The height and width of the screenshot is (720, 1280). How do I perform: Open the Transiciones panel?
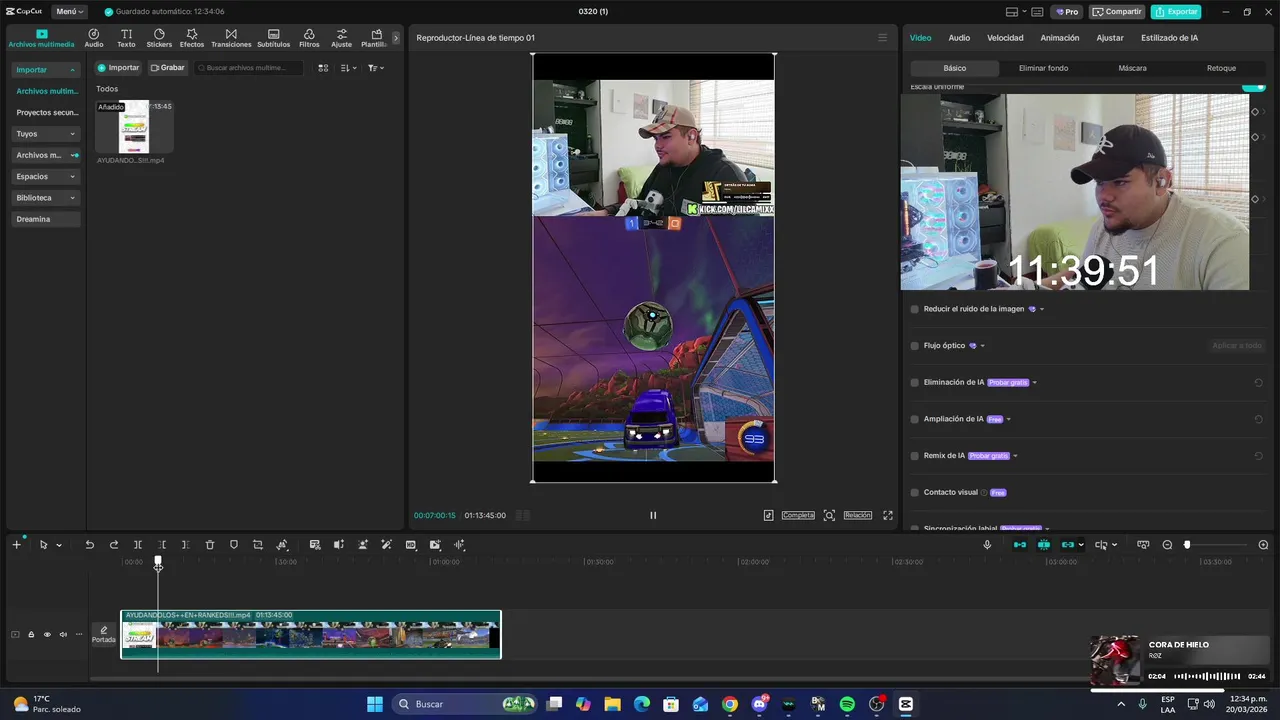click(x=231, y=38)
